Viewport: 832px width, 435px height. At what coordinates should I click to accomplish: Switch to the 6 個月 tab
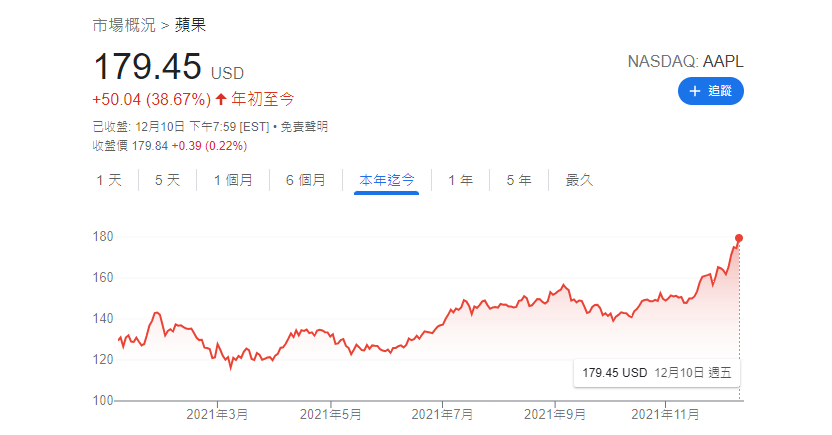(x=306, y=180)
